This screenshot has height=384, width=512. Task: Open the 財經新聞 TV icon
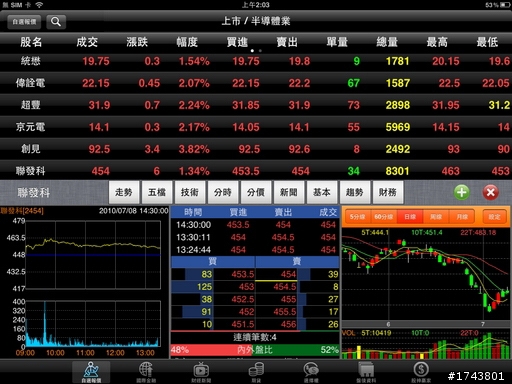coord(201,372)
